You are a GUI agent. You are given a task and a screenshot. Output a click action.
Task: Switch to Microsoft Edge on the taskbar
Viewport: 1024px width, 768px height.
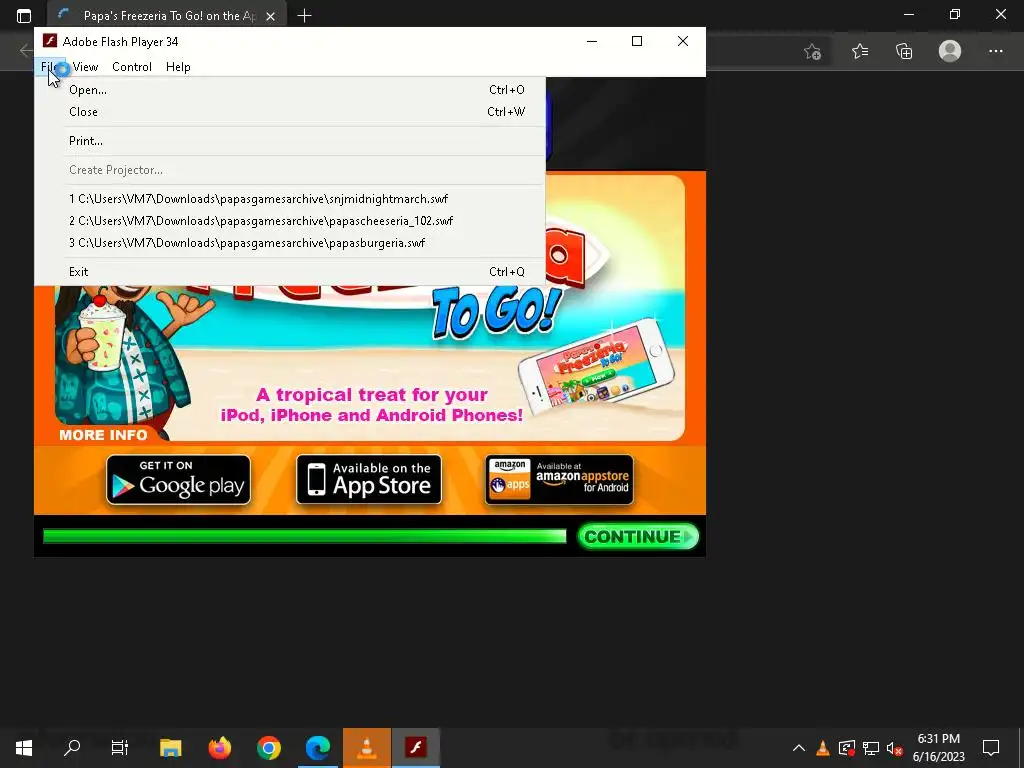click(317, 748)
